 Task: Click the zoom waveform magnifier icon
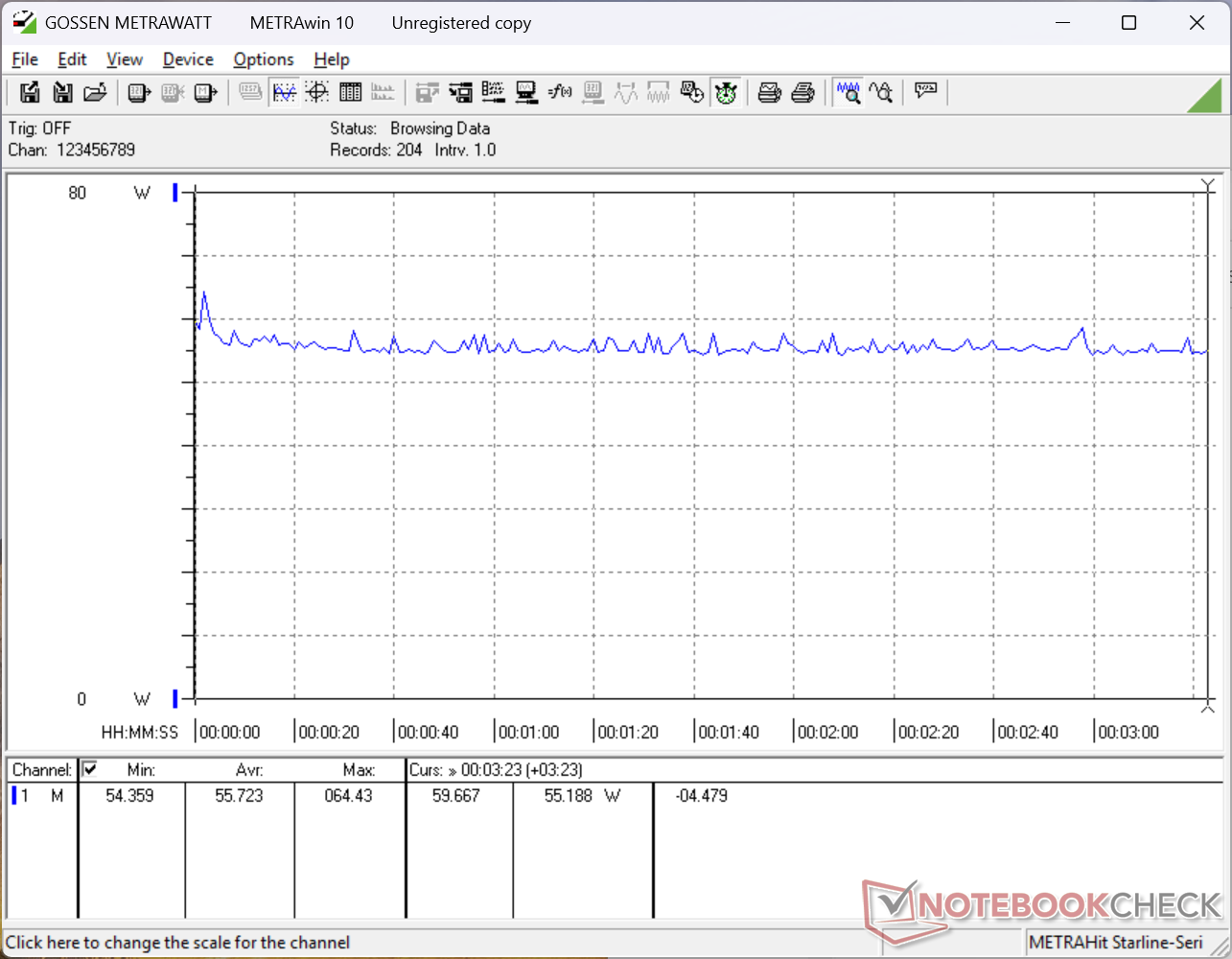pos(848,92)
